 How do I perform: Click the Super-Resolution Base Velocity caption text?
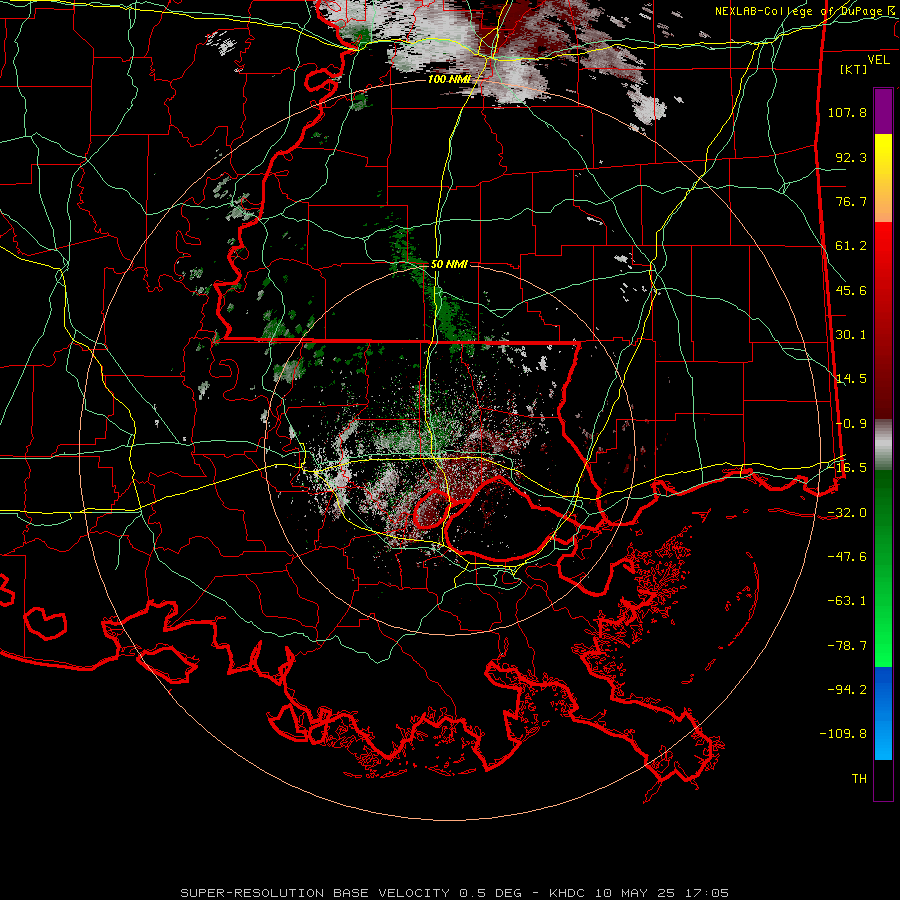(x=454, y=893)
